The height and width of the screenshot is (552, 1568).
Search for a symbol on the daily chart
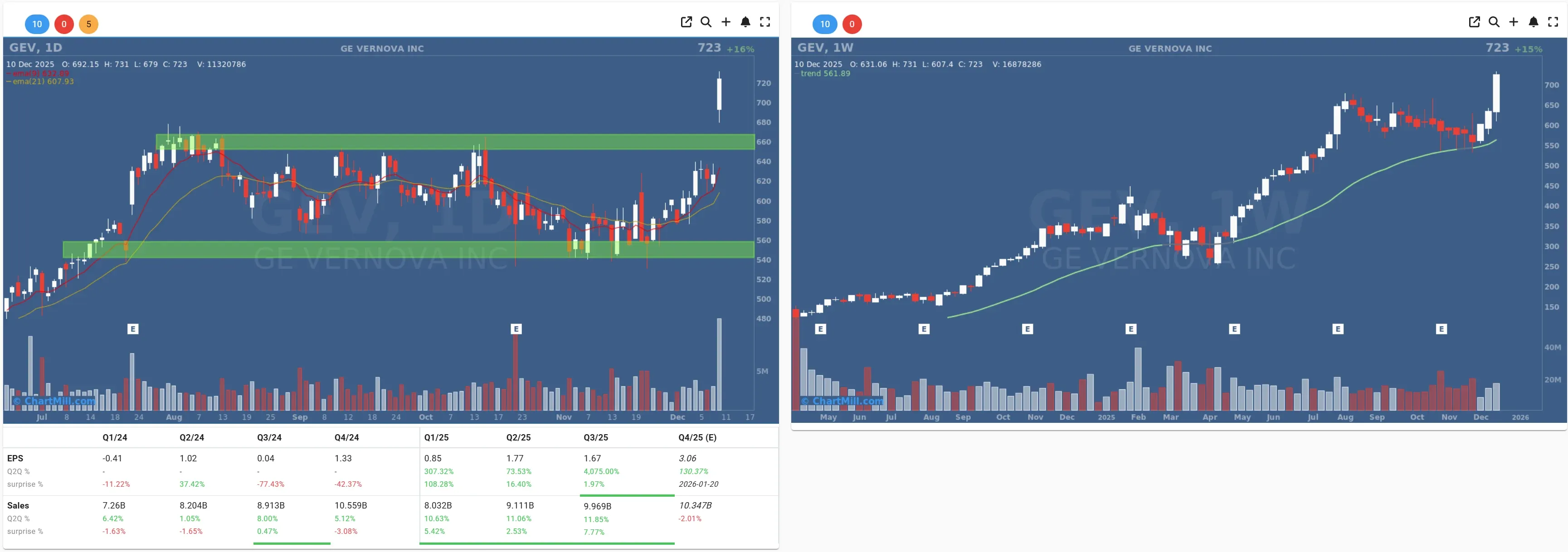[706, 22]
